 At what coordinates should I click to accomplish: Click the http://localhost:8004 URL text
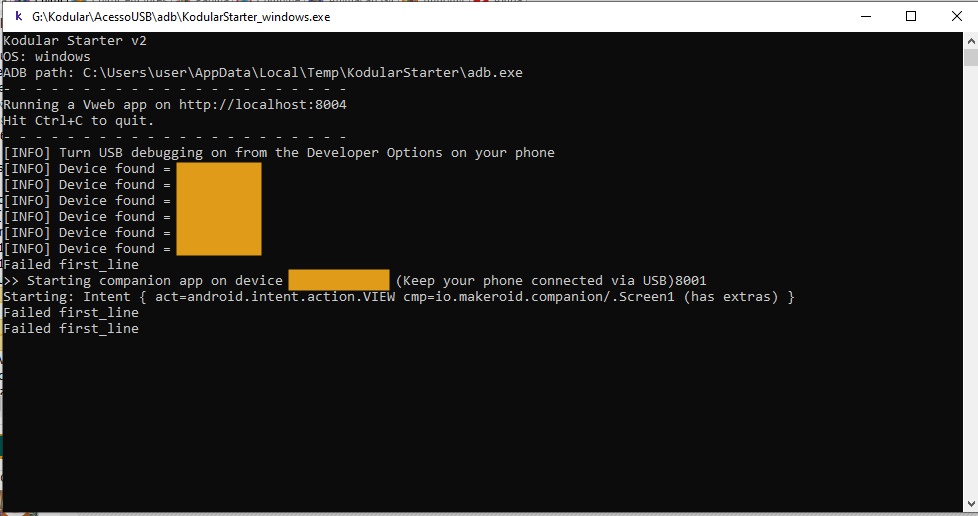[x=263, y=104]
